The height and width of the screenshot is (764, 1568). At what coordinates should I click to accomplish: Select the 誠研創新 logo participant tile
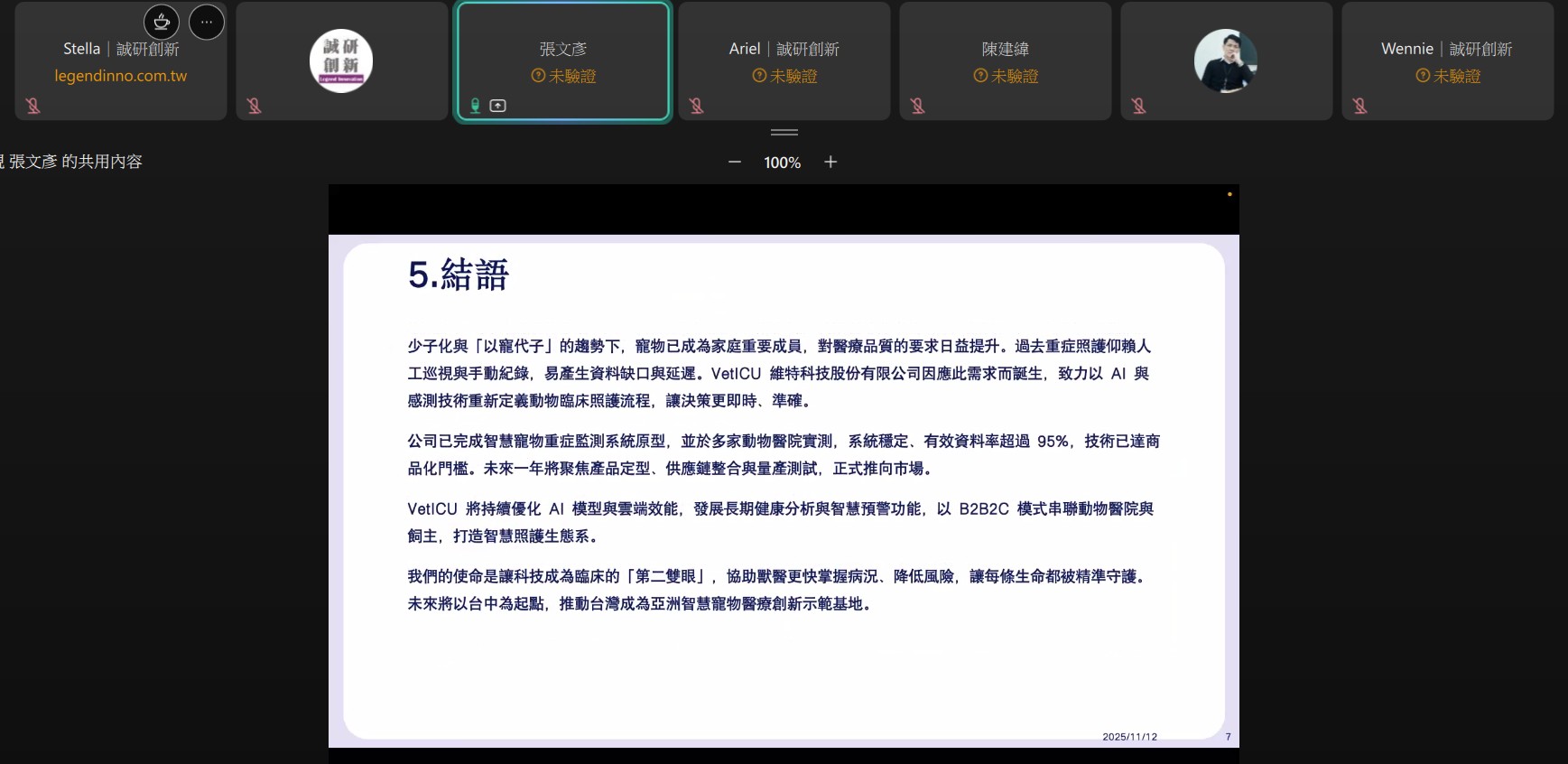click(341, 61)
